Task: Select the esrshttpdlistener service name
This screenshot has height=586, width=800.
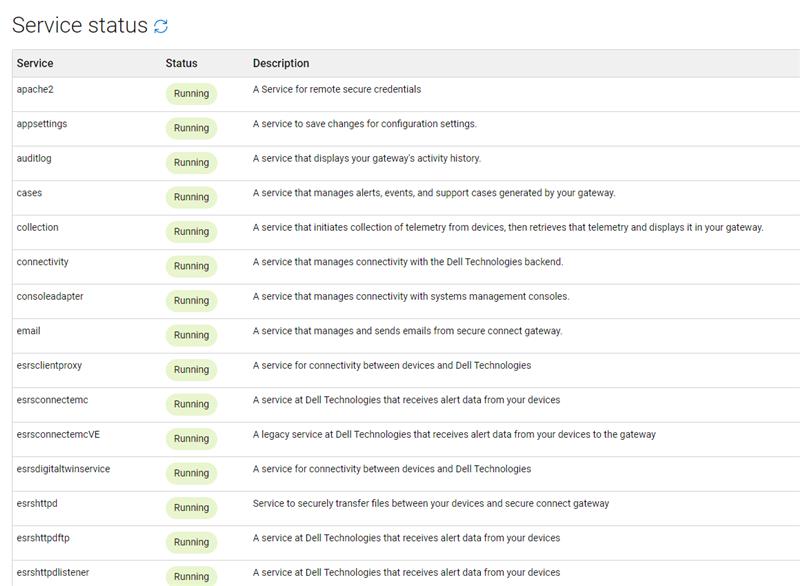Action: (x=53, y=572)
